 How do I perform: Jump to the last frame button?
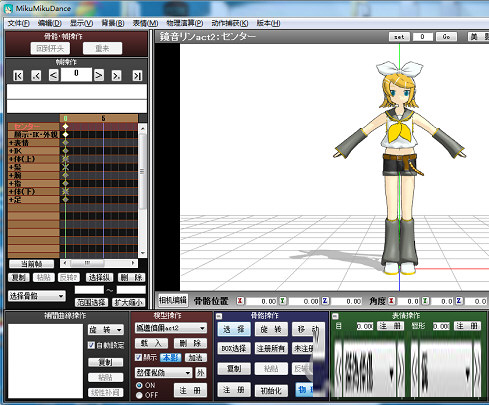(137, 76)
